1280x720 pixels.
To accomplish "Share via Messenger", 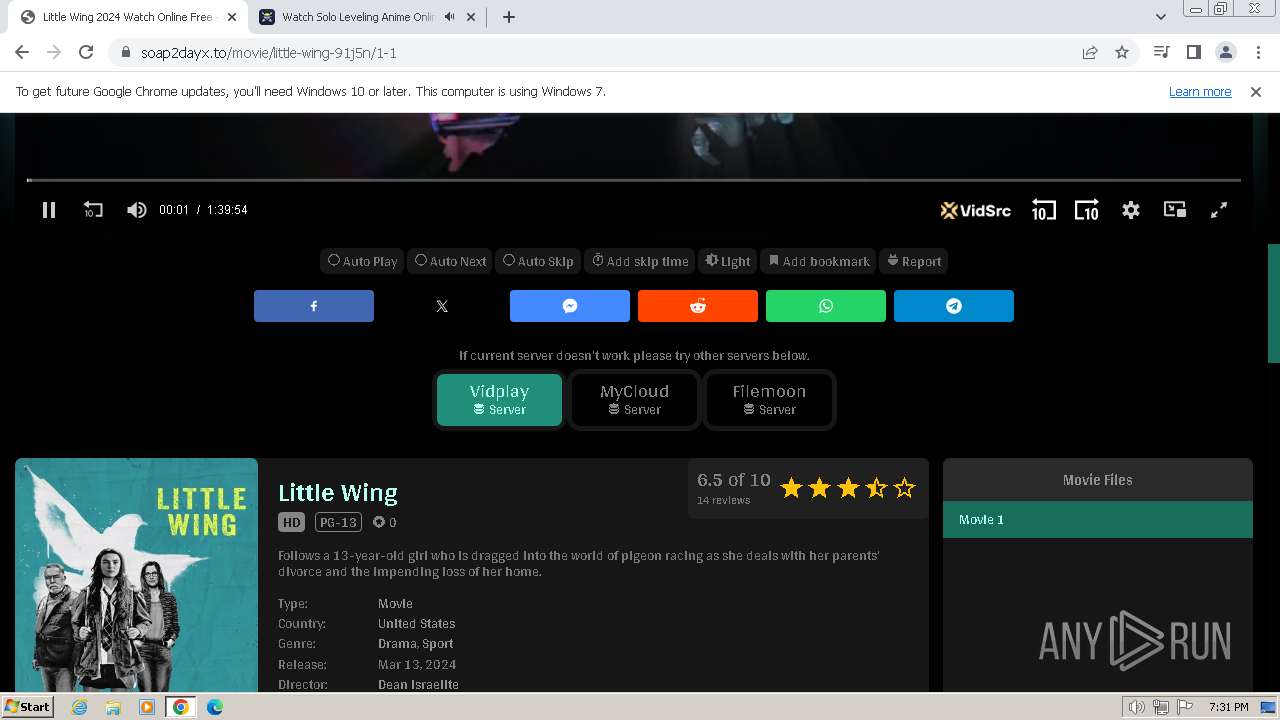I will [570, 306].
